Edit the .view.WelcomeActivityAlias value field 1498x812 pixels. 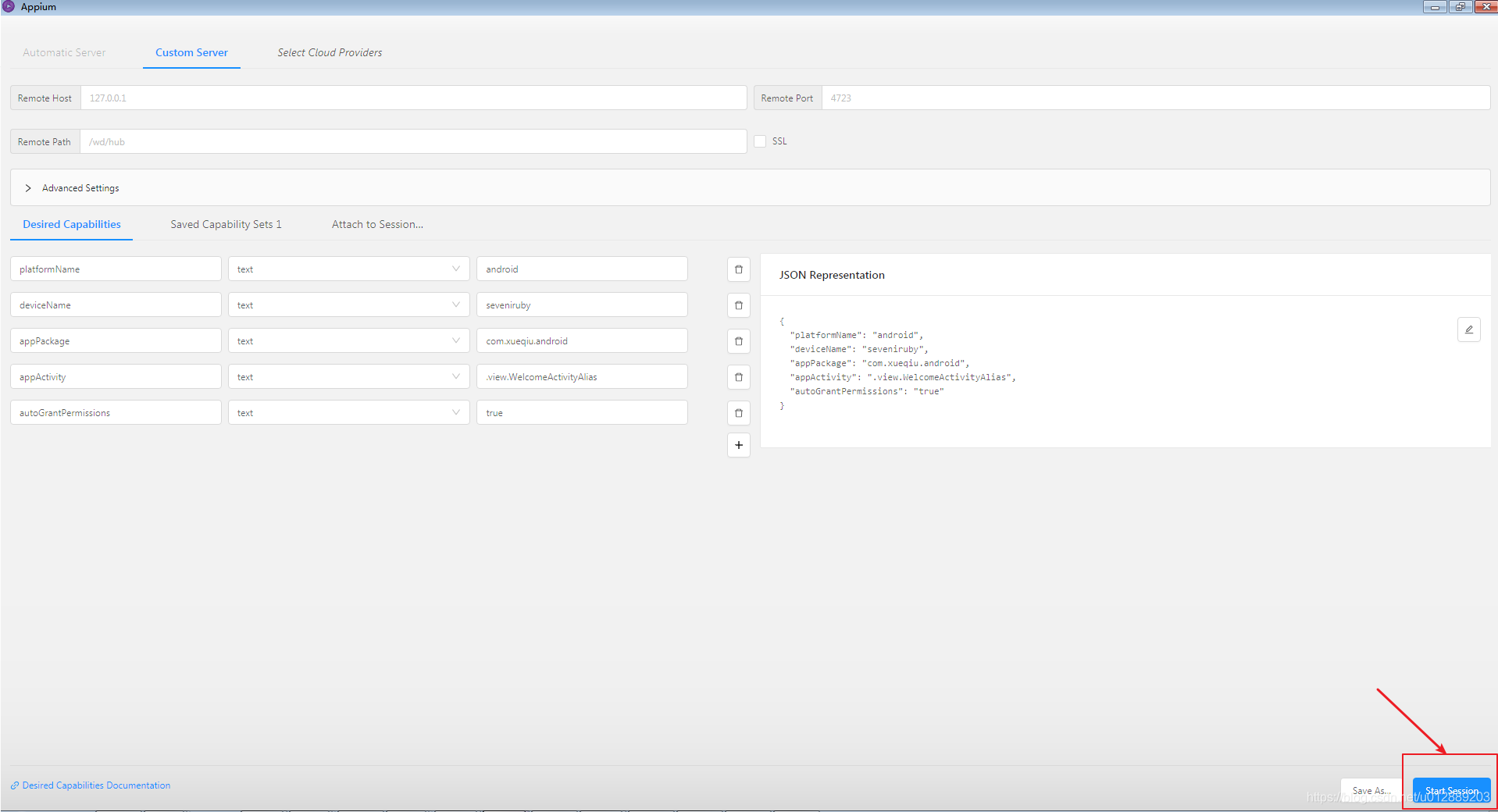click(582, 376)
